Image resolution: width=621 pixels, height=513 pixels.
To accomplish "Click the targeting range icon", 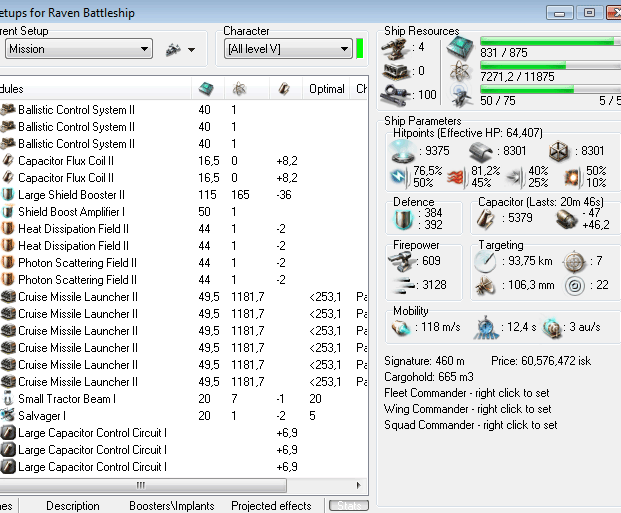I will tap(485, 262).
